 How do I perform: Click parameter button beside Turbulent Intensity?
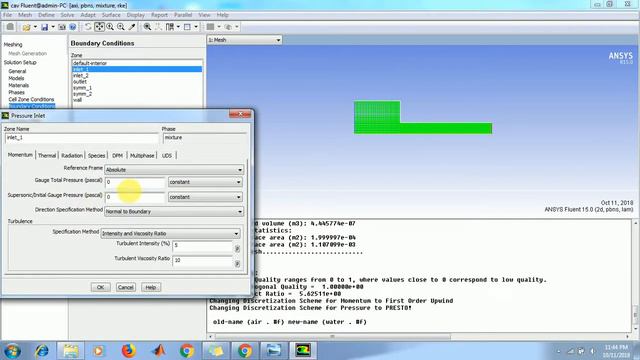[237, 249]
